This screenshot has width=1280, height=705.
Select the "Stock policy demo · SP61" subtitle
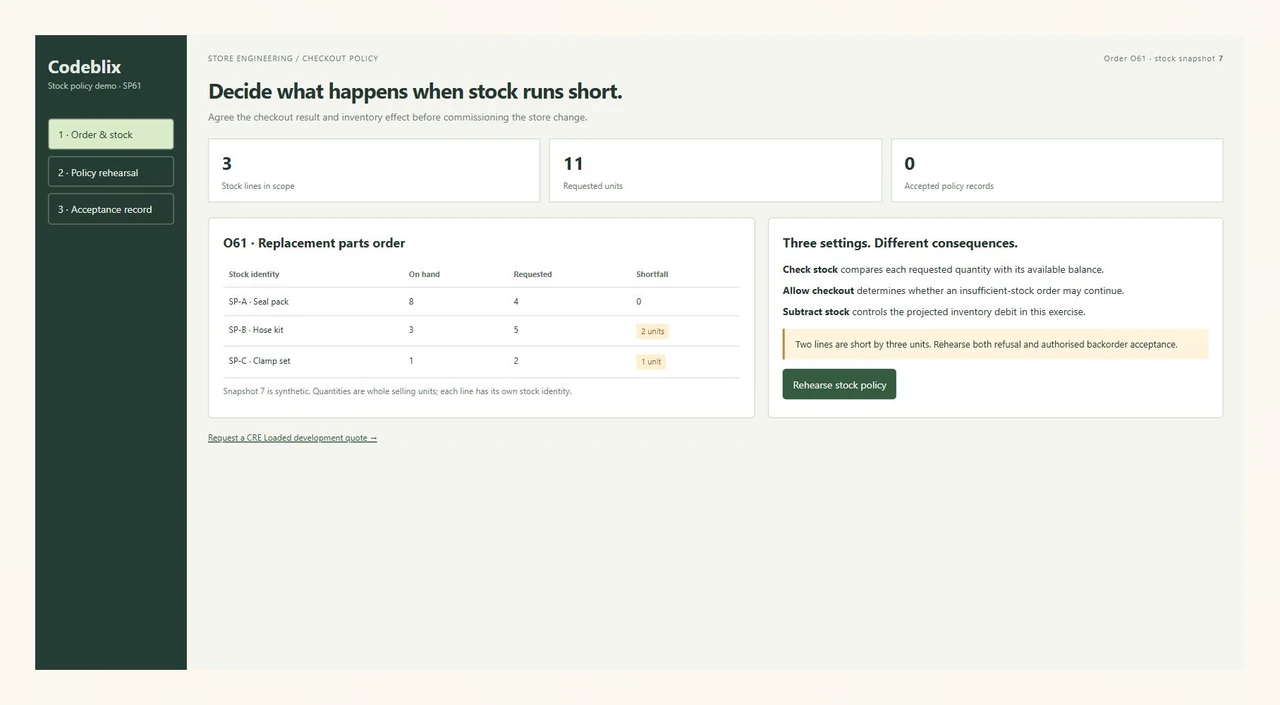[94, 86]
